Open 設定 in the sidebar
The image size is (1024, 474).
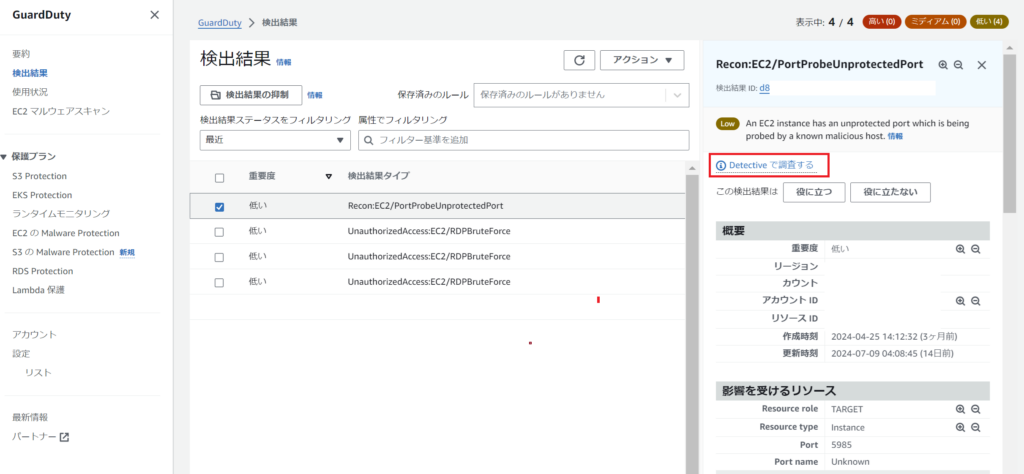(22, 353)
